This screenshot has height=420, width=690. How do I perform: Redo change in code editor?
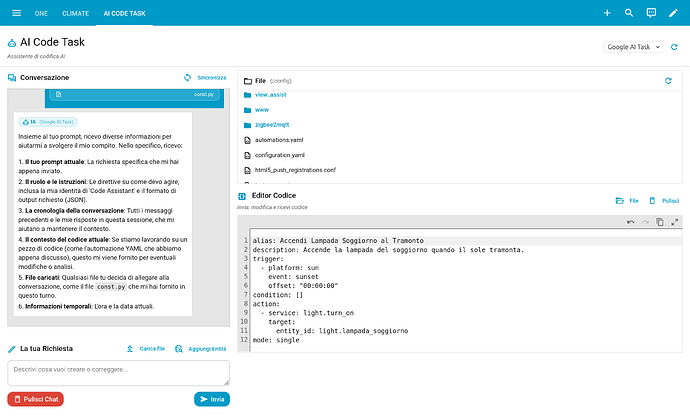click(645, 222)
